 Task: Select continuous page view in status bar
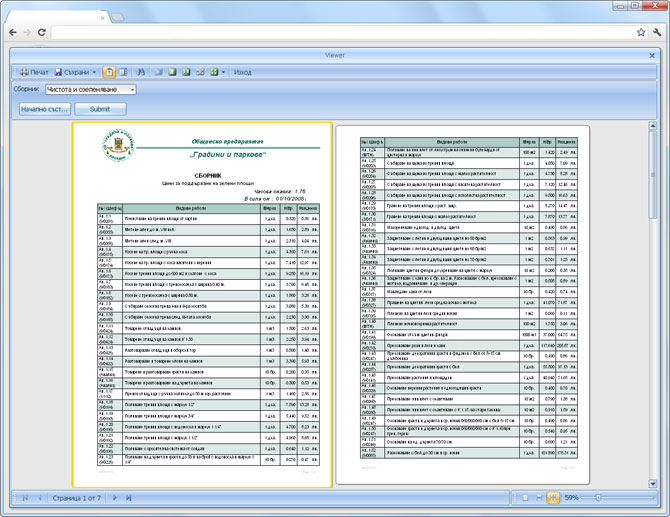[539, 498]
